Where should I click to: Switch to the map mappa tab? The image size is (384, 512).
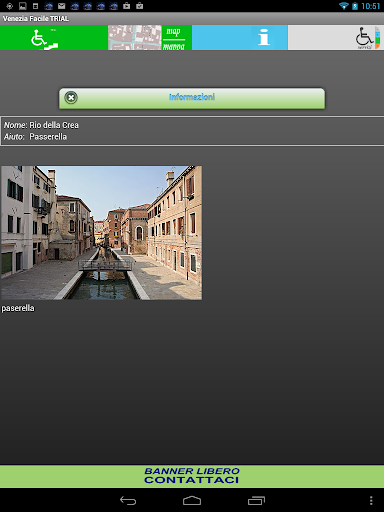[x=150, y=38]
